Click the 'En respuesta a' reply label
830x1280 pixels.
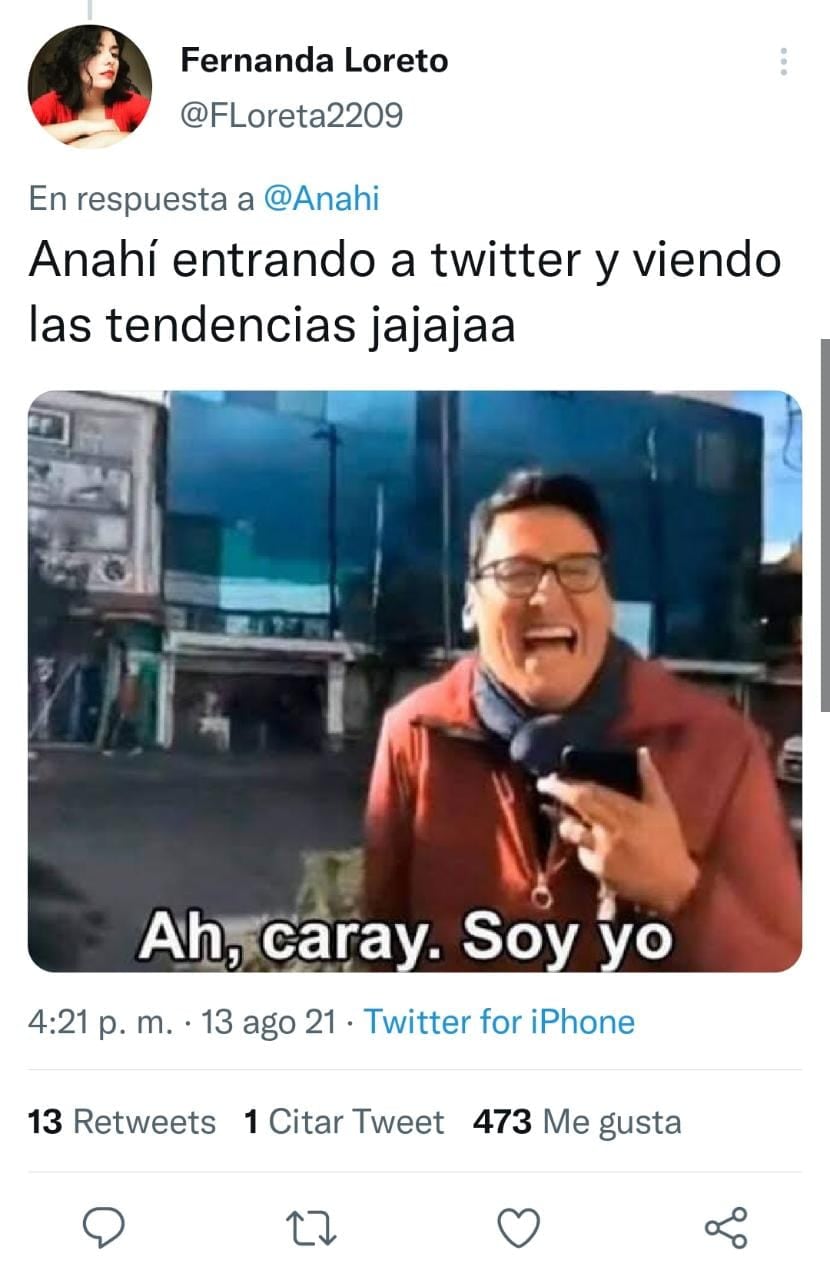[x=141, y=198]
